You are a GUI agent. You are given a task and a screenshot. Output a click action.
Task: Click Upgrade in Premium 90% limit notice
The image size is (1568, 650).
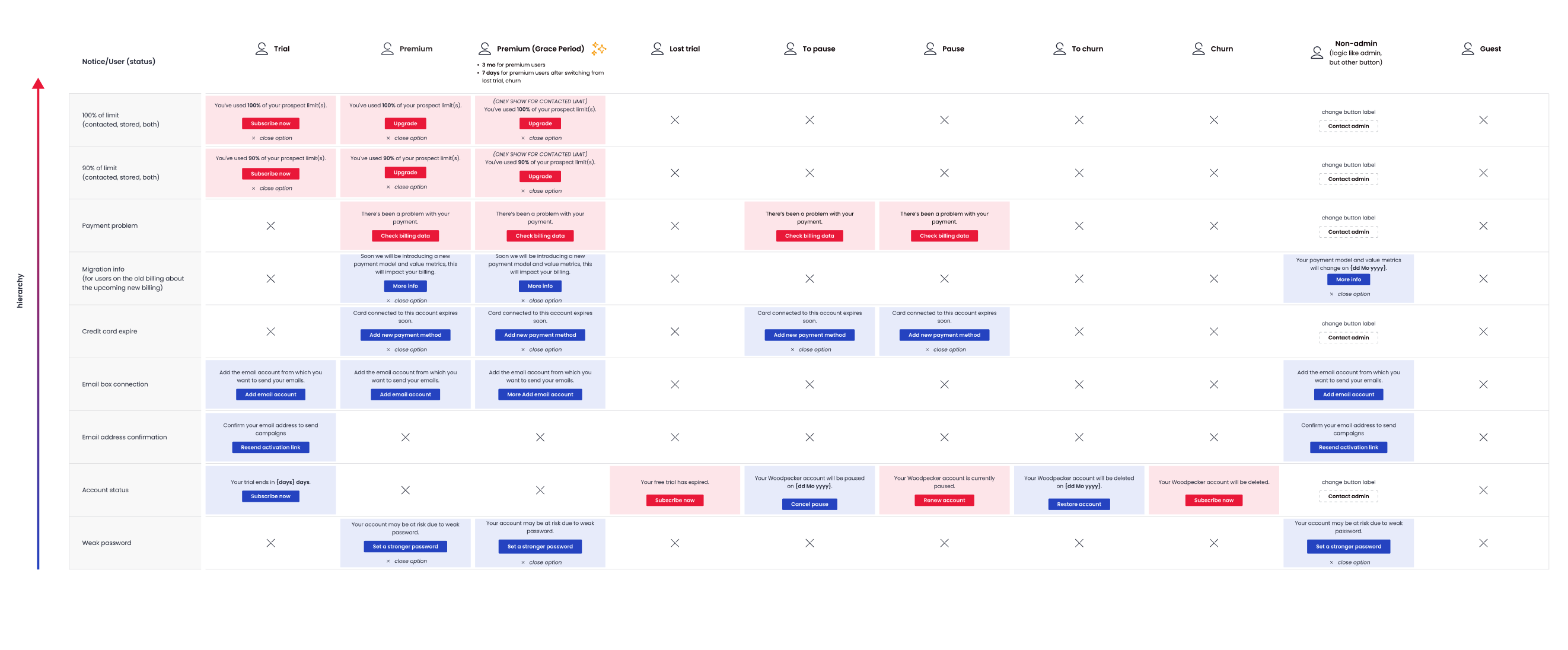click(x=406, y=173)
